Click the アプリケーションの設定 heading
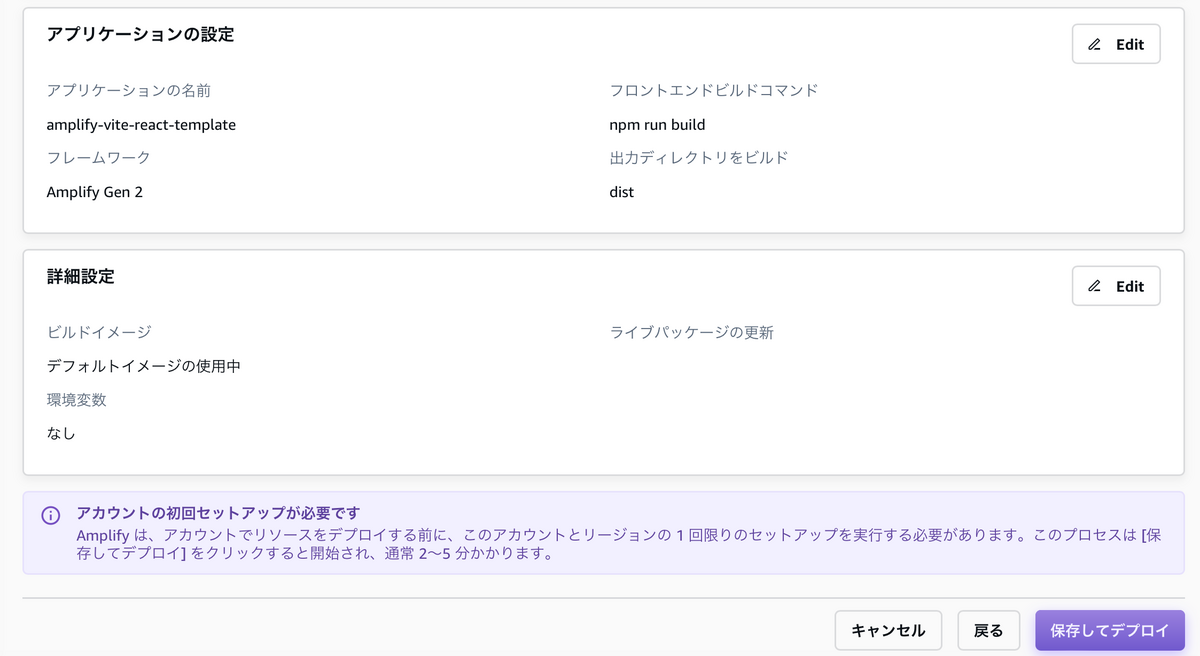The height and width of the screenshot is (656, 1200). click(140, 34)
